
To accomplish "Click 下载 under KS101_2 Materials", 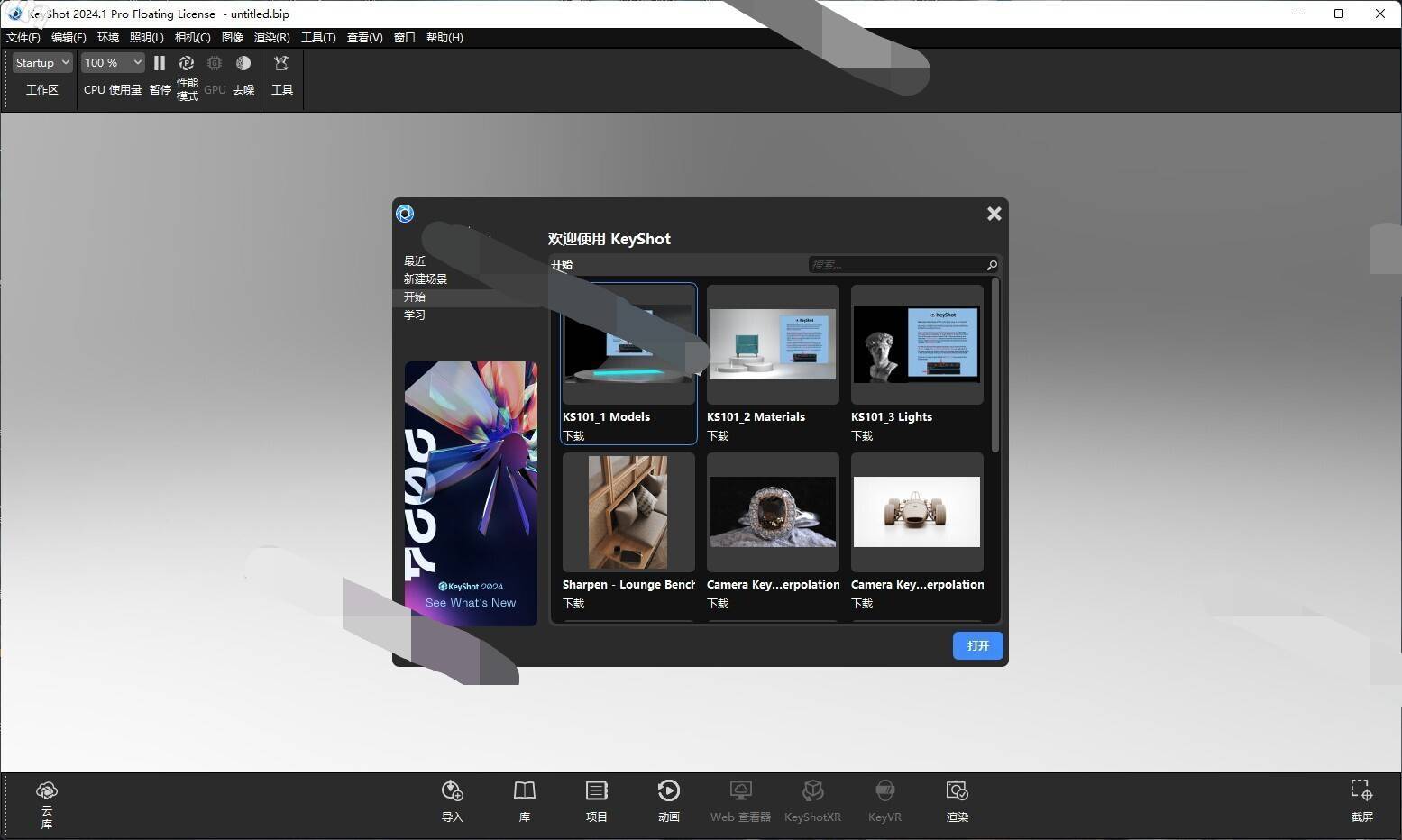I will click(x=718, y=436).
